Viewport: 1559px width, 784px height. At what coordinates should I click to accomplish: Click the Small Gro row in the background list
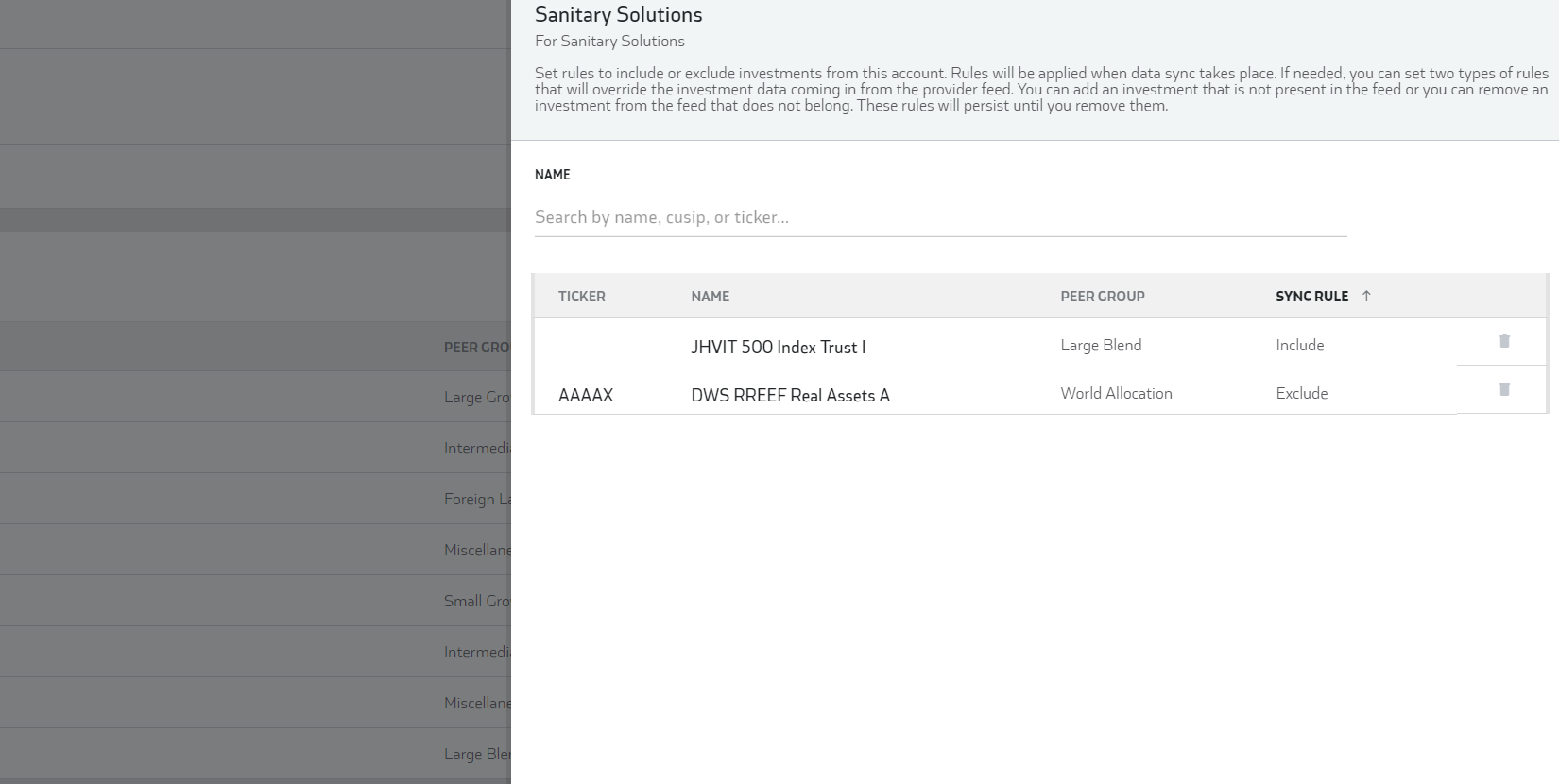click(476, 601)
